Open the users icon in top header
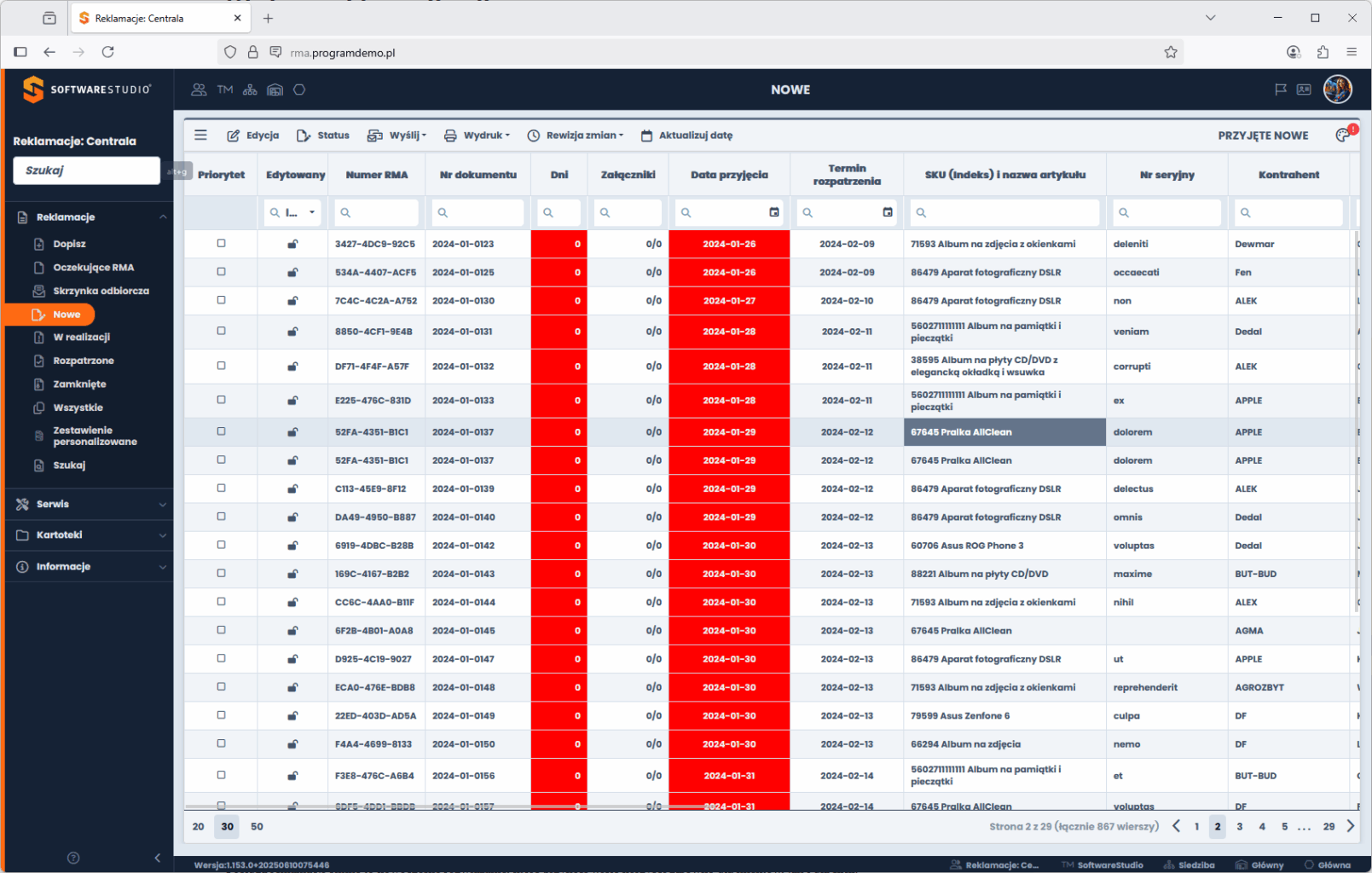Screen dimensions: 1372x873 pos(199,90)
